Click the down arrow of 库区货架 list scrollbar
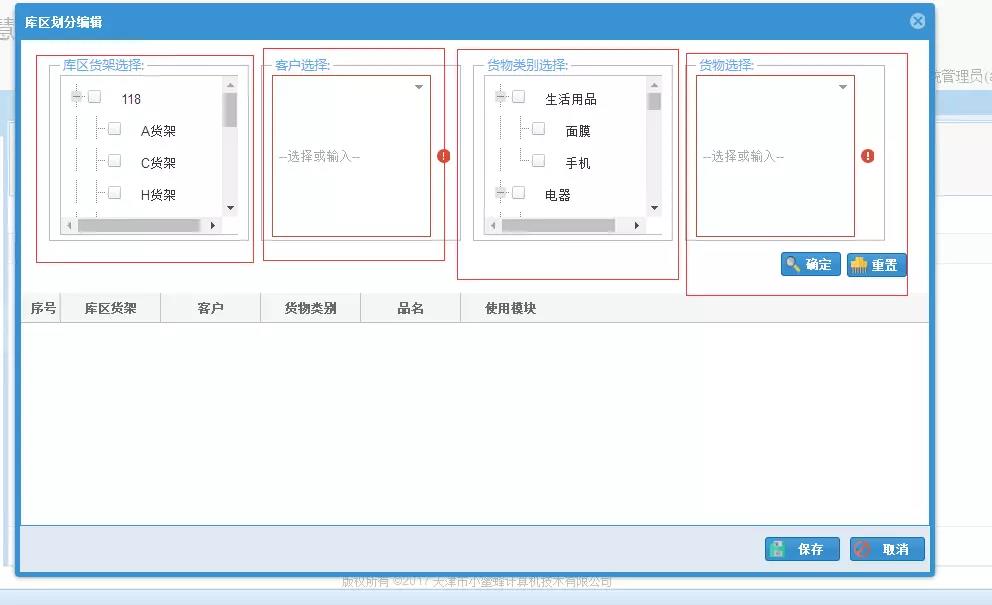Screen dimensions: 992x605 pyautogui.click(x=231, y=208)
